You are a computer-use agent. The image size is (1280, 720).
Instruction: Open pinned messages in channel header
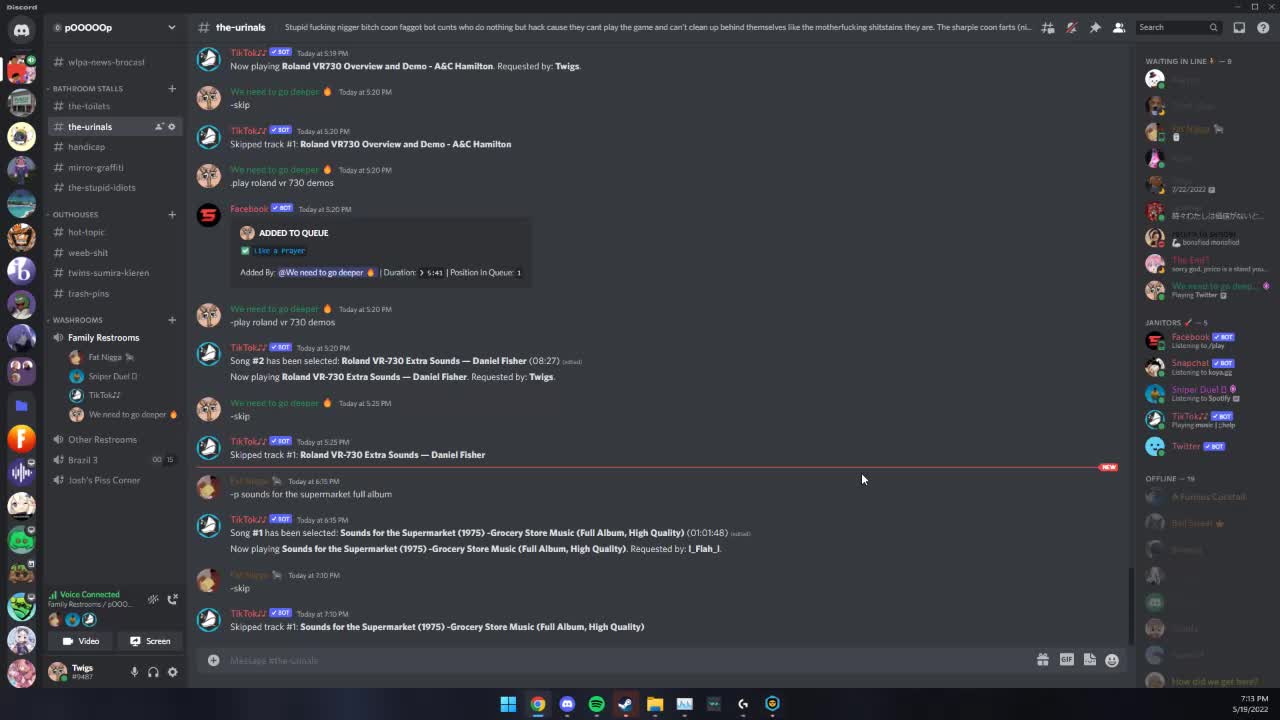coord(1095,28)
